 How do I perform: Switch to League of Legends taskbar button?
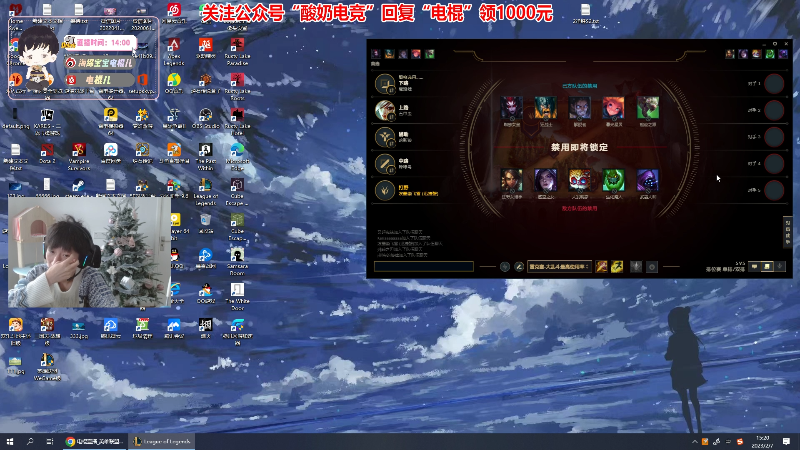162,441
